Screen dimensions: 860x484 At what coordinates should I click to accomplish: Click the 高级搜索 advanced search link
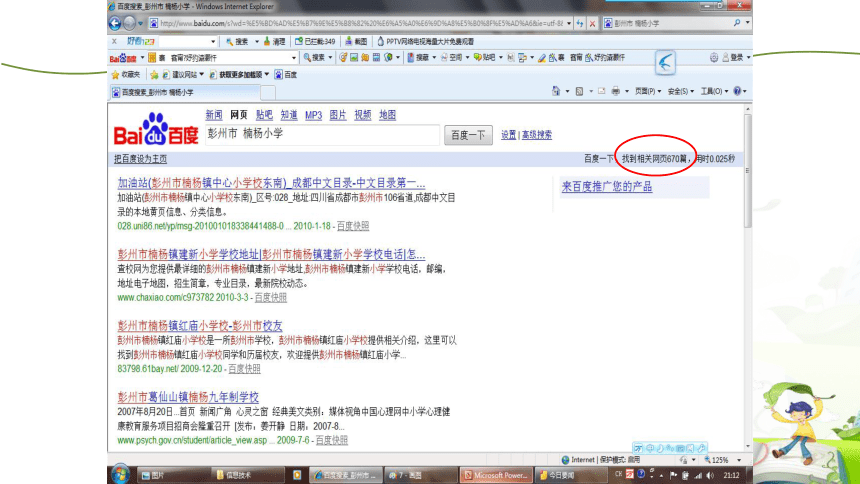click(536, 135)
